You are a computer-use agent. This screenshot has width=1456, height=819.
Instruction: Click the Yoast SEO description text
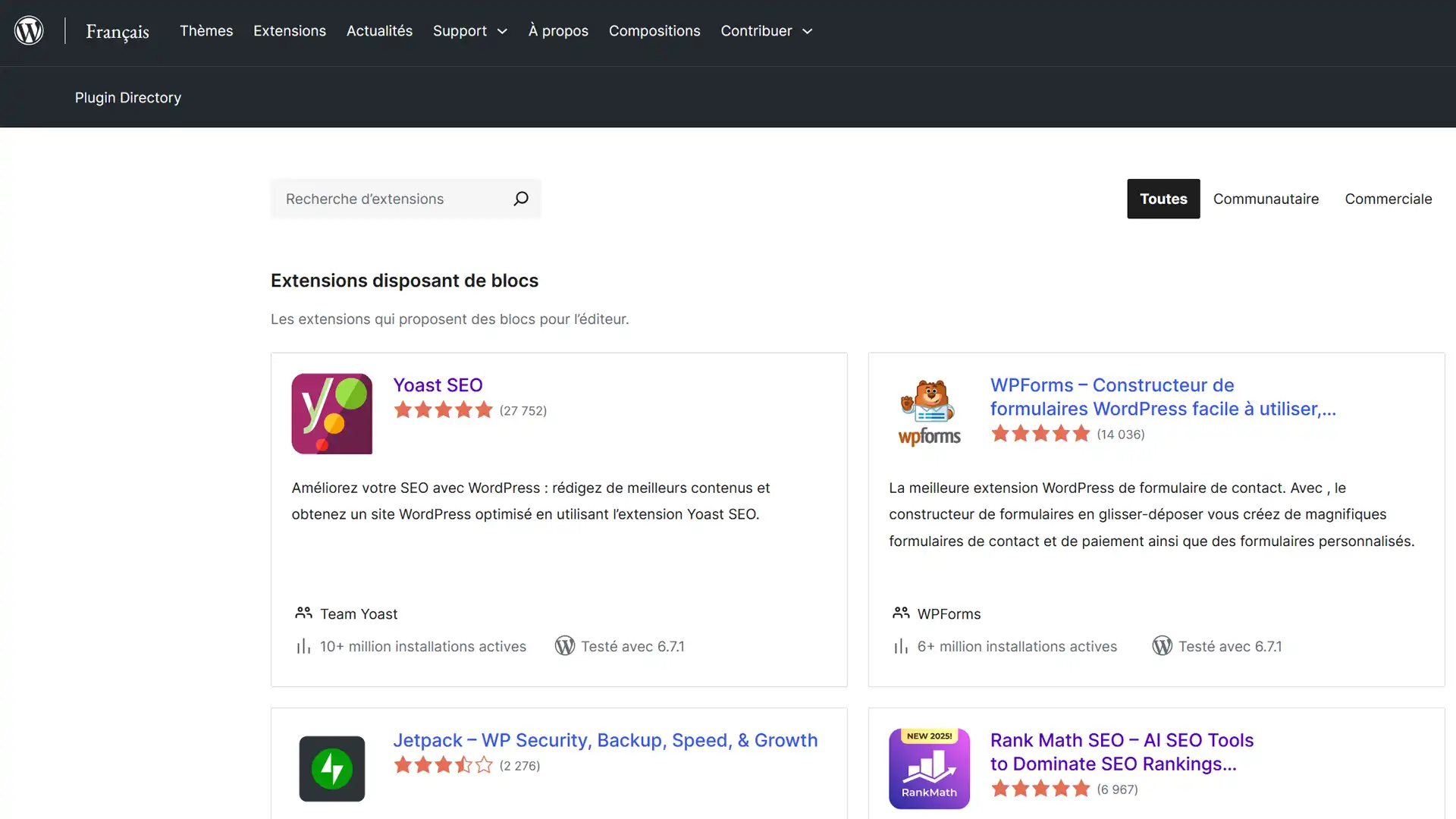point(531,500)
